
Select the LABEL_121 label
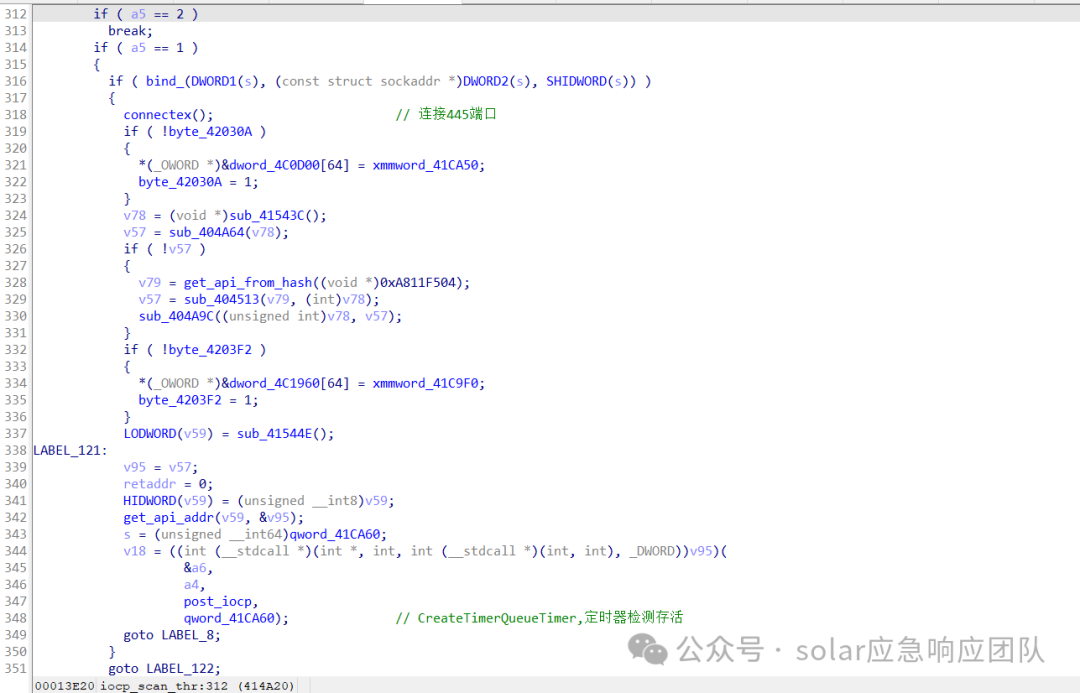(x=67, y=451)
